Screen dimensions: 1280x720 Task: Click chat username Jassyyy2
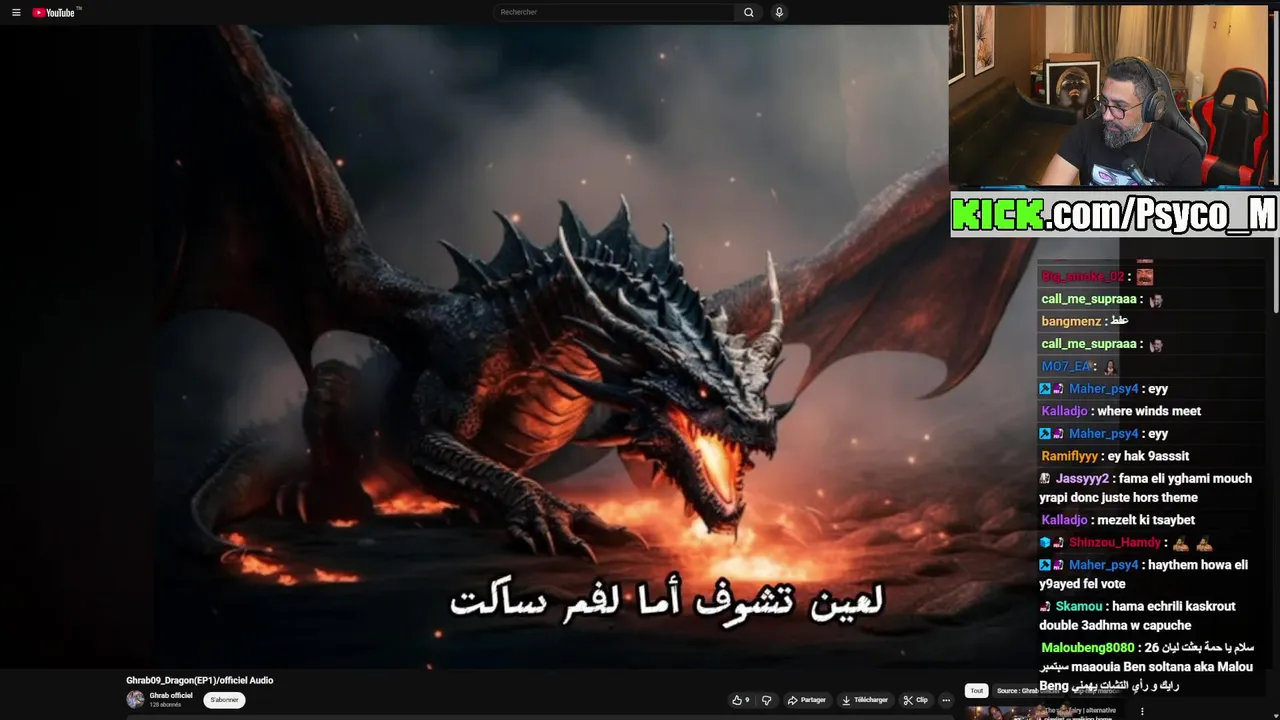(1082, 478)
